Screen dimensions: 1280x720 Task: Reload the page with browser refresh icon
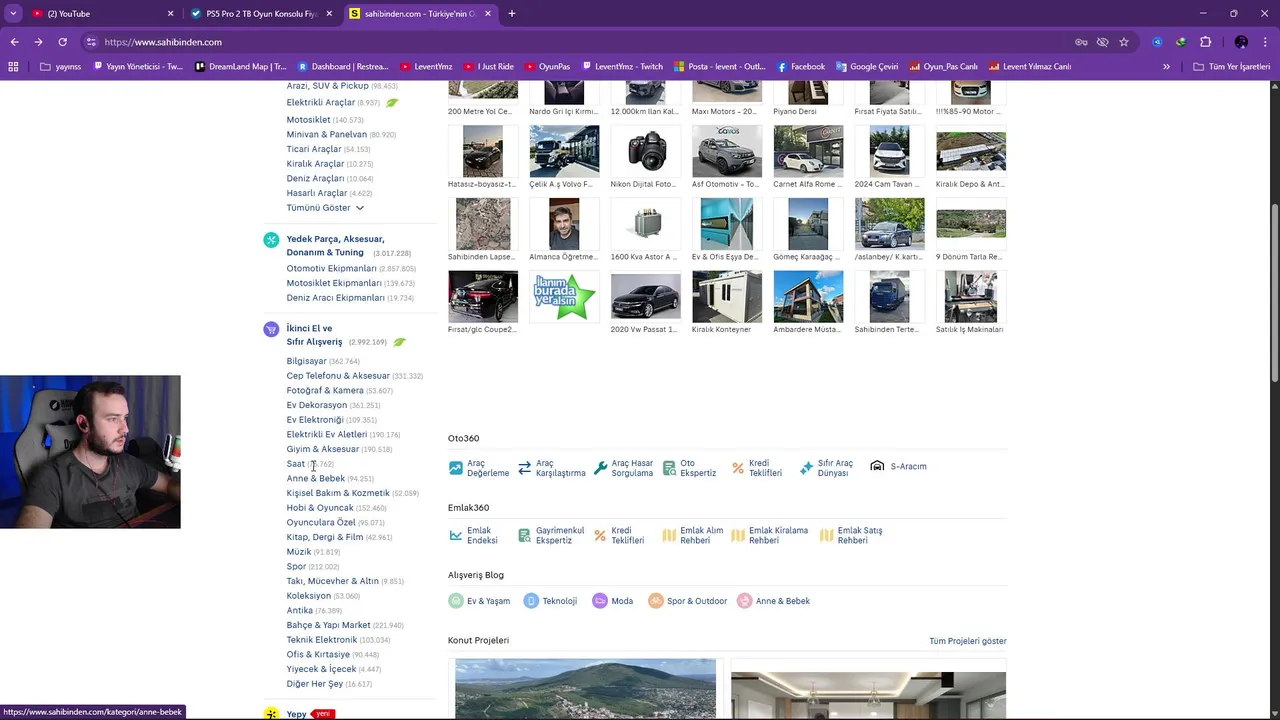point(62,42)
